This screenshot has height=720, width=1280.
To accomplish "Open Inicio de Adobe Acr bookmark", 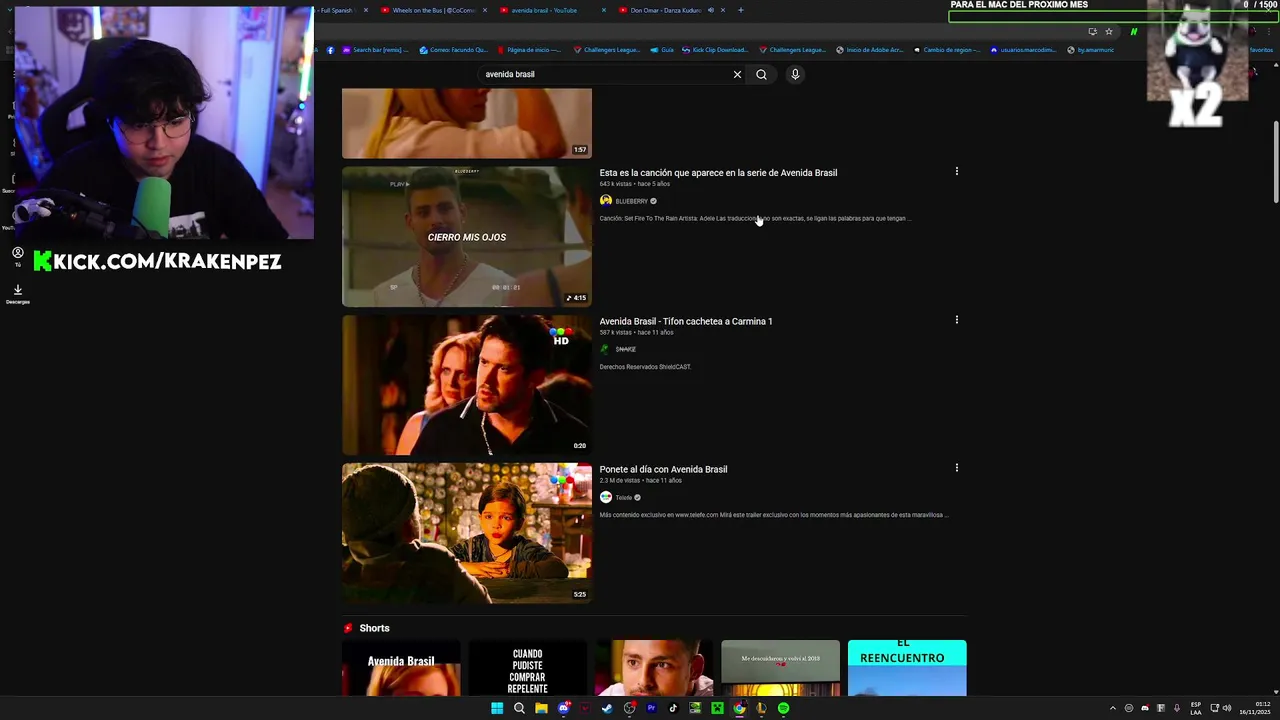I will (x=869, y=50).
